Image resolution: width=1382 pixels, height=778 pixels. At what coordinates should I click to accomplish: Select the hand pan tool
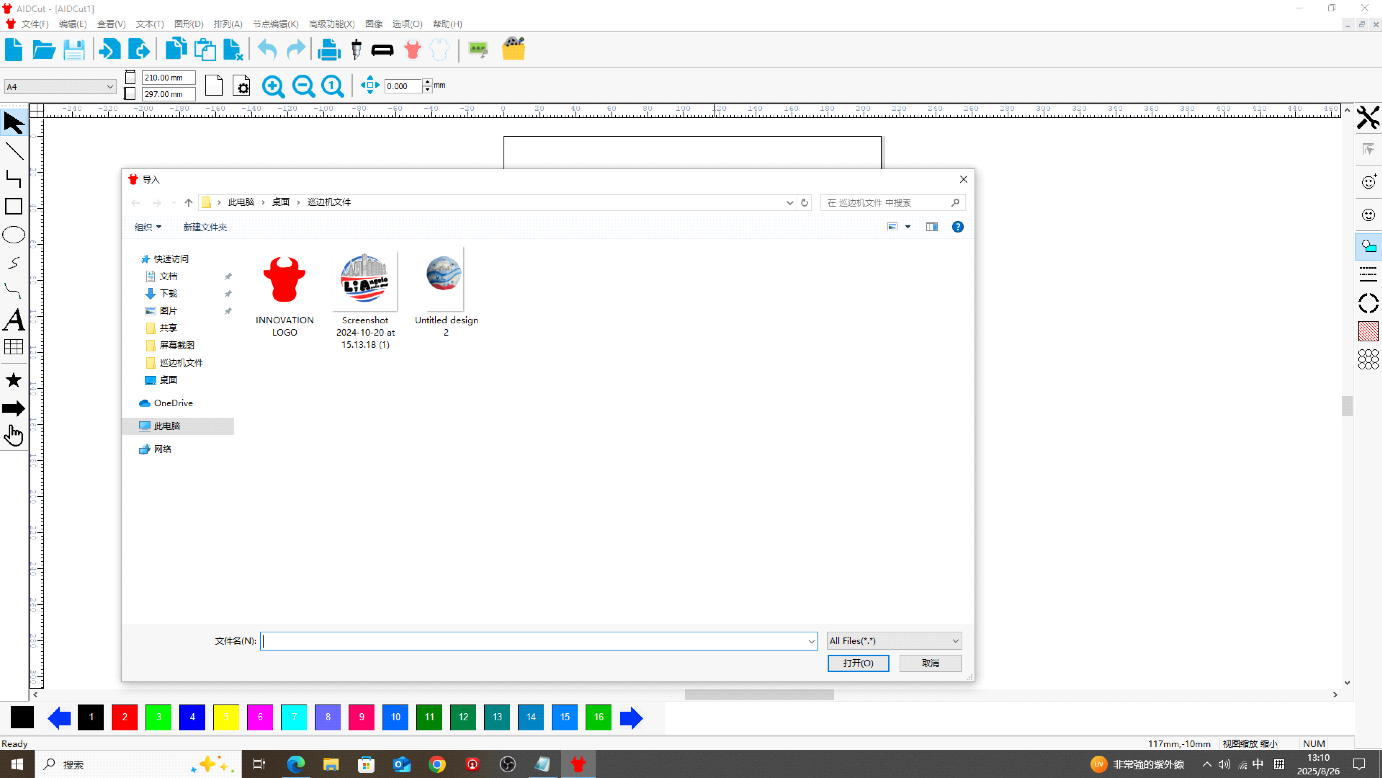(14, 435)
